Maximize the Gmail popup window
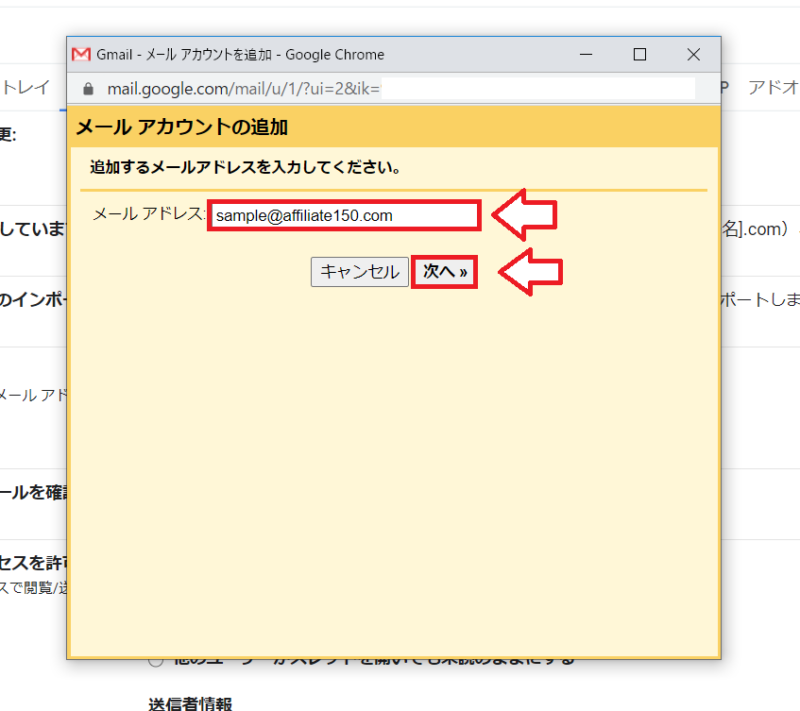 [639, 54]
